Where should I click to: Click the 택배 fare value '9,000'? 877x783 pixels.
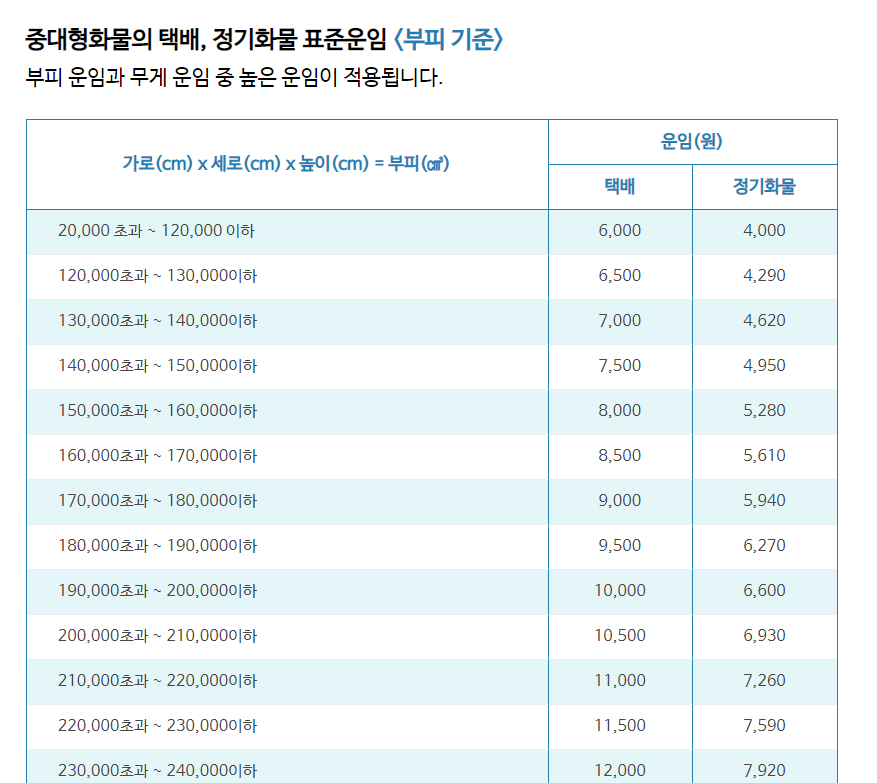[x=620, y=501]
